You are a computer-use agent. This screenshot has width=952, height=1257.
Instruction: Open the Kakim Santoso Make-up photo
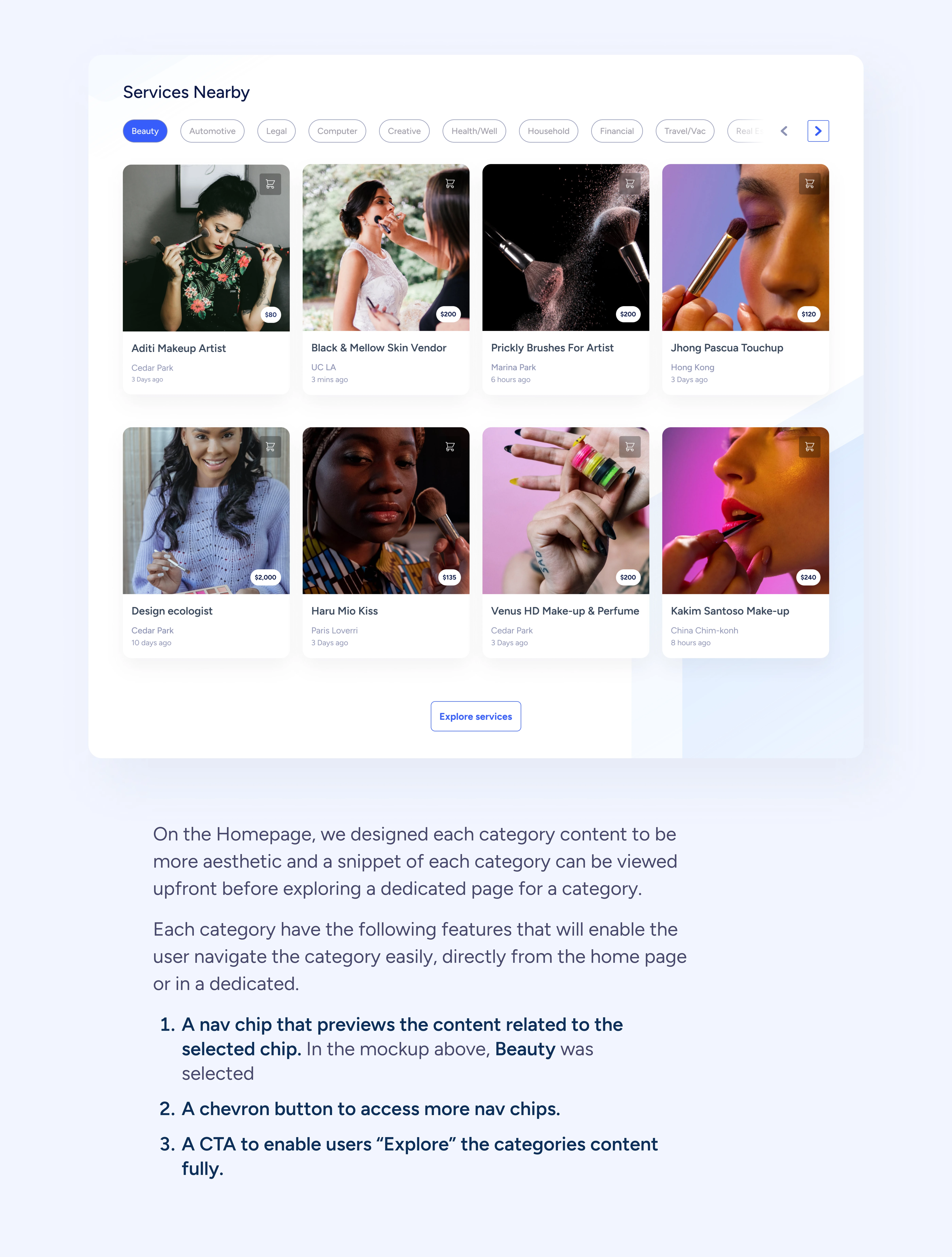pos(745,510)
